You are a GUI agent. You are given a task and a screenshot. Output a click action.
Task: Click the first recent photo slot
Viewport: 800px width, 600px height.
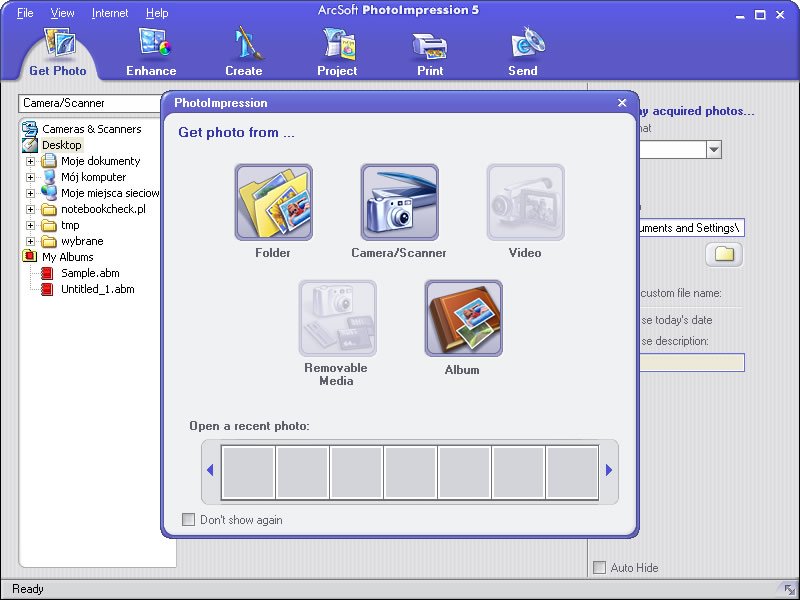tap(248, 472)
